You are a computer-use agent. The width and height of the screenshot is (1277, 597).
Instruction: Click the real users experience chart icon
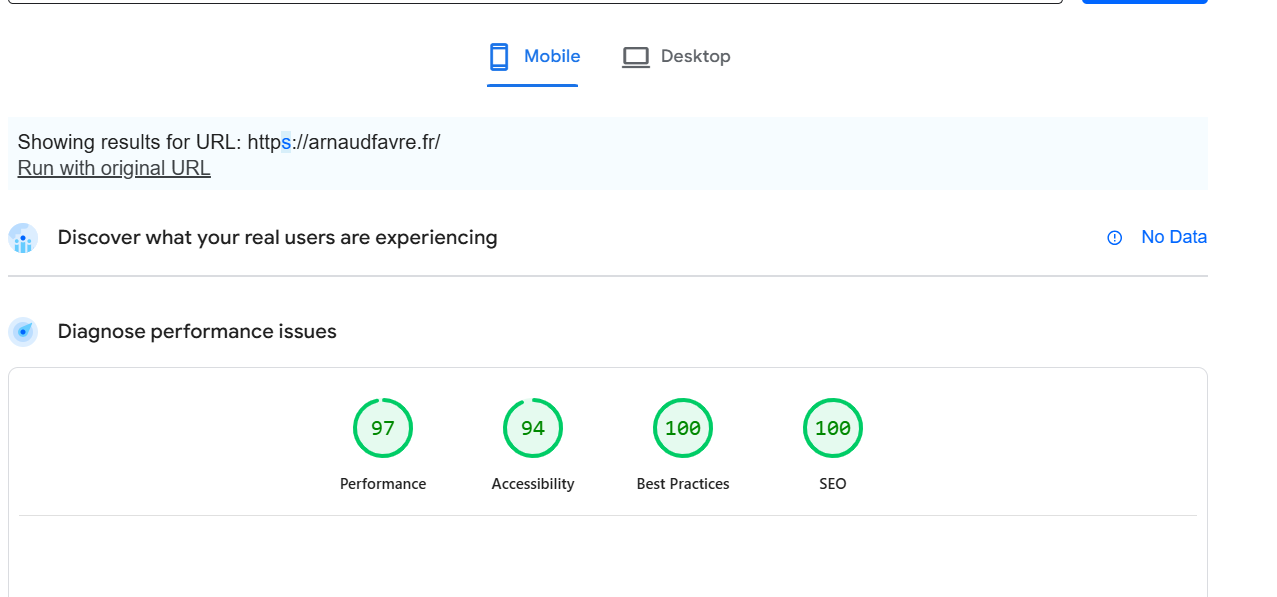(x=23, y=238)
